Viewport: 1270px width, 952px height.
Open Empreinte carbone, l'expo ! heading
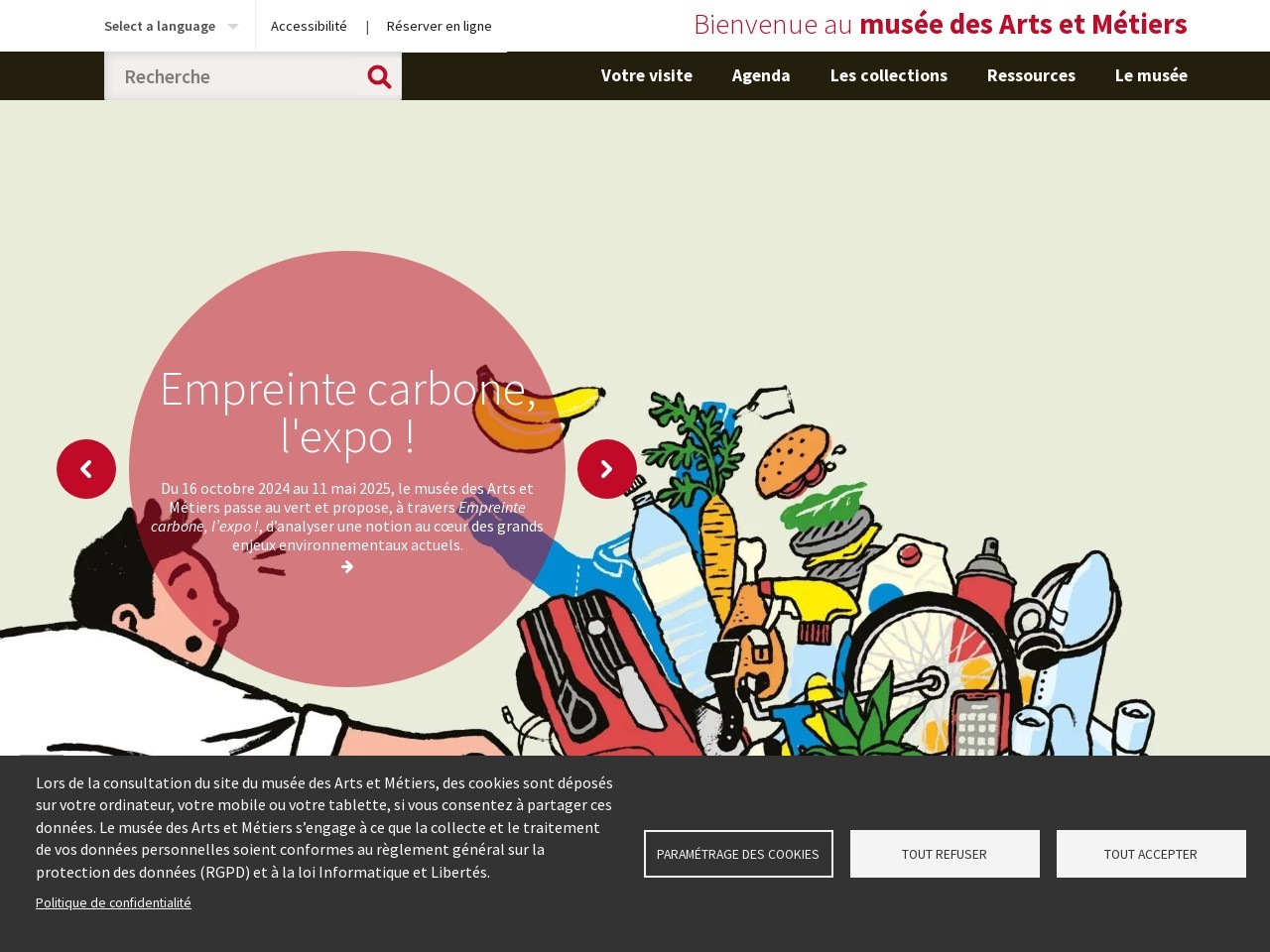347,412
